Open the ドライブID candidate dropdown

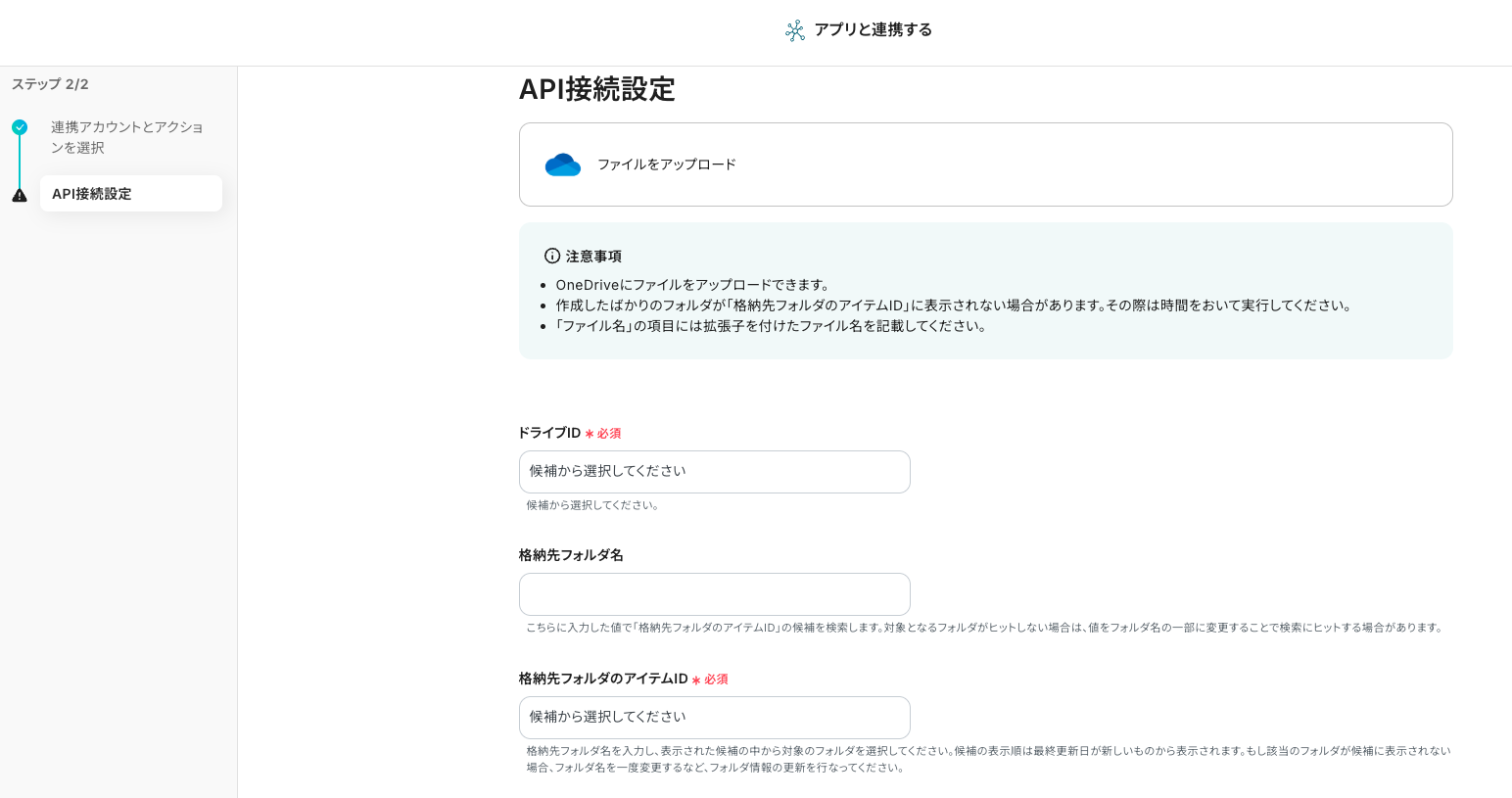coord(715,472)
